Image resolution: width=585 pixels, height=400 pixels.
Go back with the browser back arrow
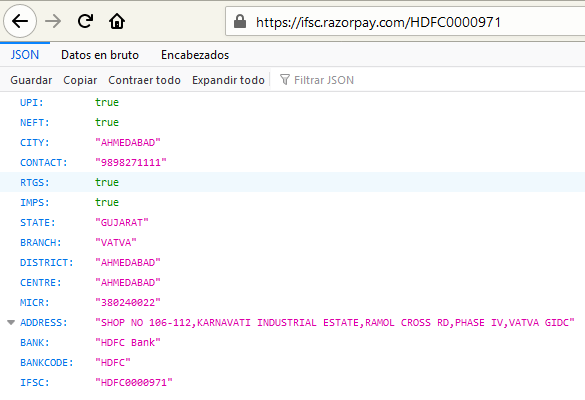click(20, 21)
